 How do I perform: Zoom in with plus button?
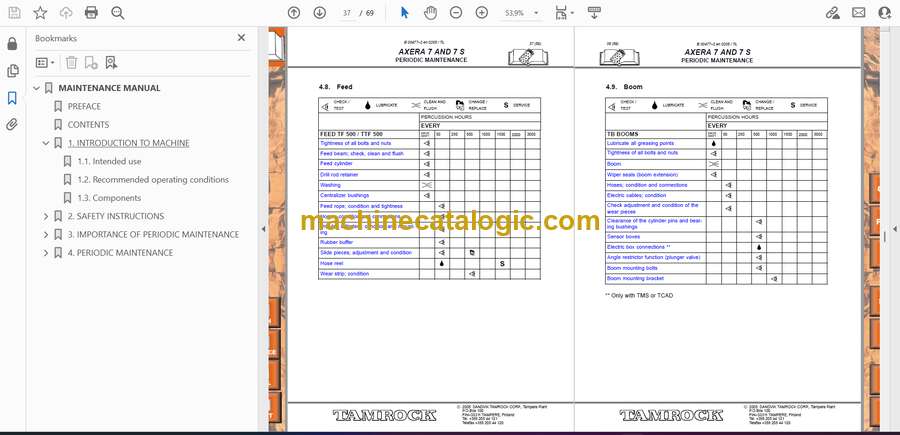pos(482,13)
